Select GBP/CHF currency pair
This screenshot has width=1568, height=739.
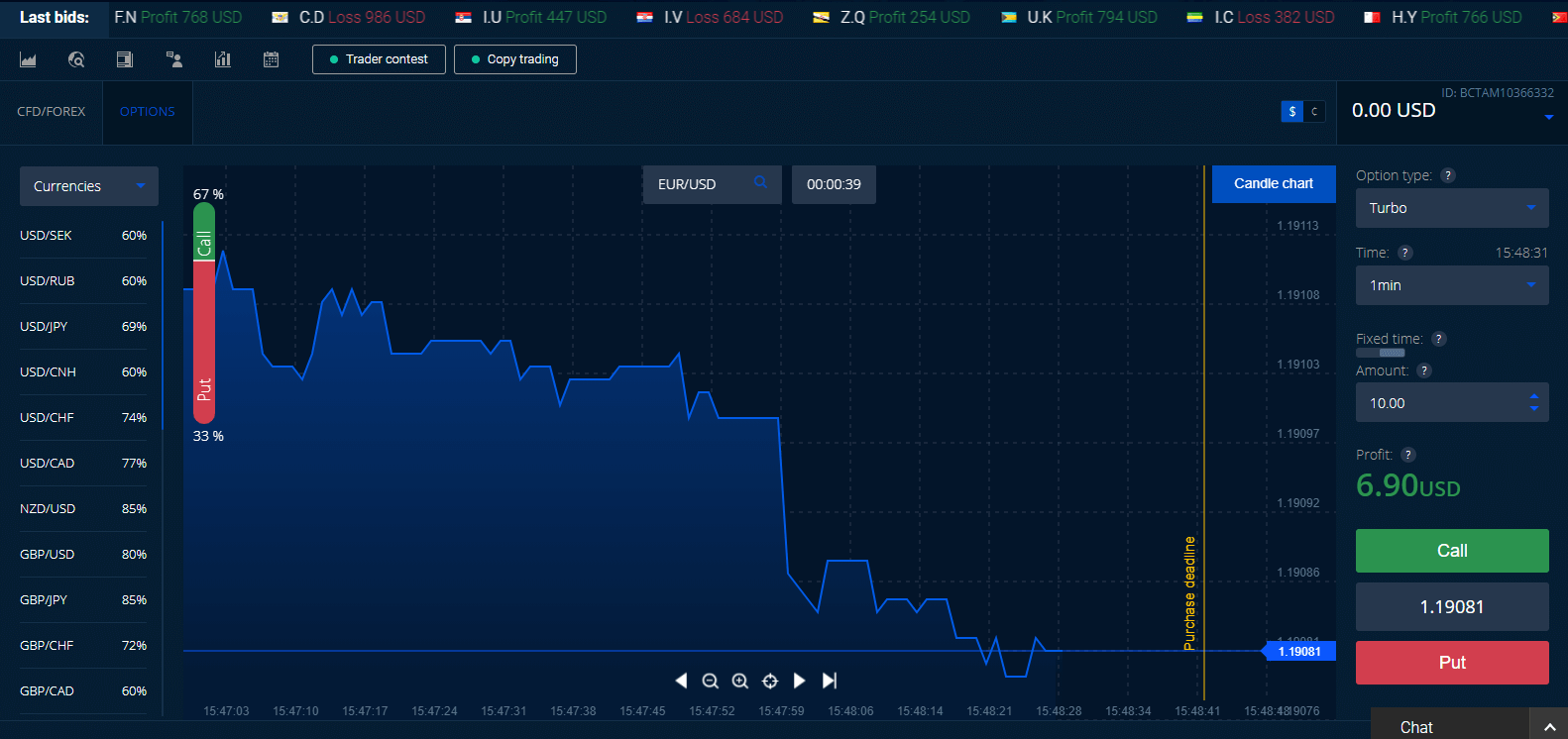(x=83, y=646)
